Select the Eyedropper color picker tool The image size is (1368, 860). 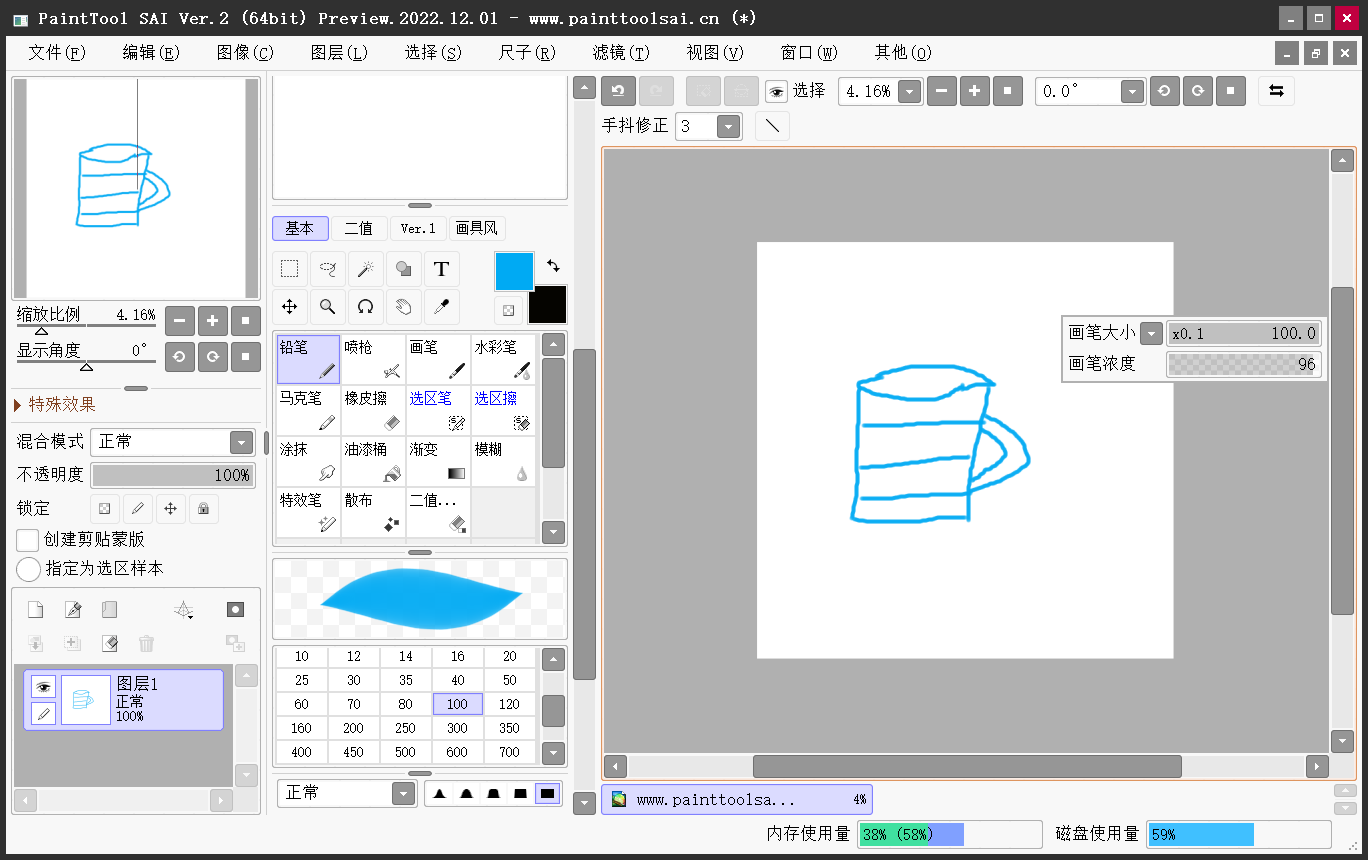(441, 307)
